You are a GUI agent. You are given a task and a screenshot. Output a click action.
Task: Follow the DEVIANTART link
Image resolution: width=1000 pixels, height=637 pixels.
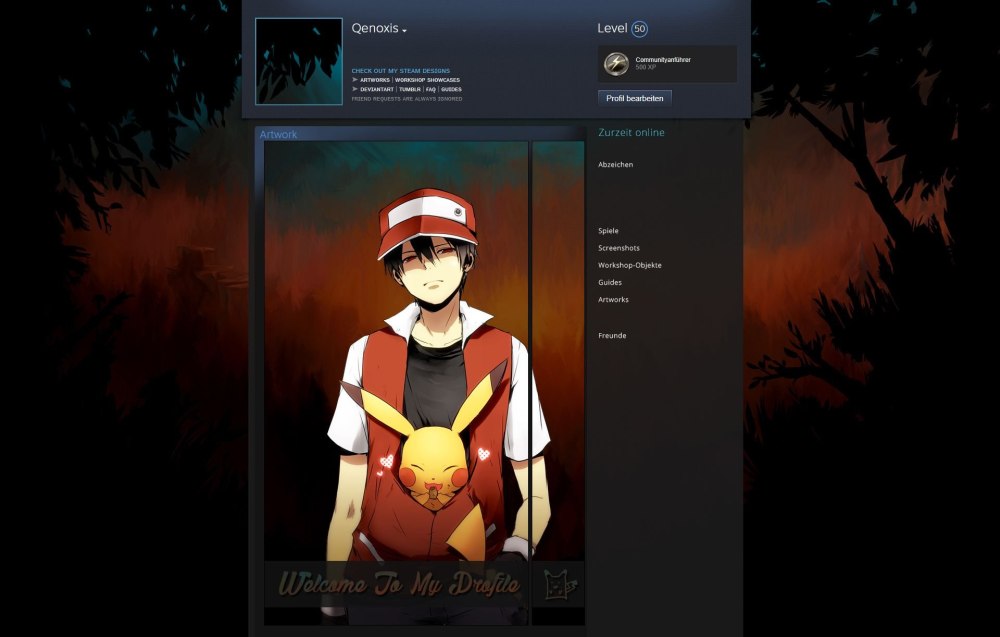coord(376,89)
